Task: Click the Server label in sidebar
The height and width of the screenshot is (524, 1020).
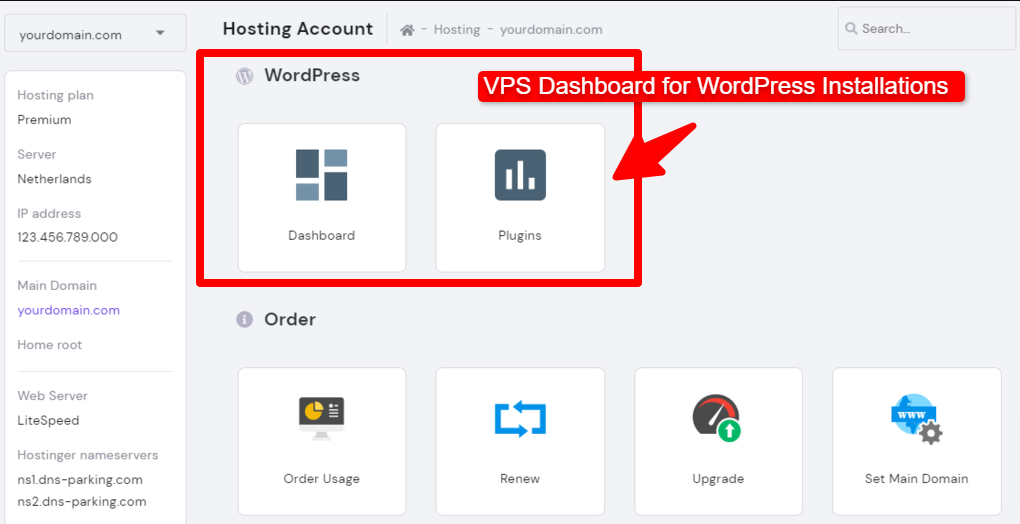Action: click(36, 154)
